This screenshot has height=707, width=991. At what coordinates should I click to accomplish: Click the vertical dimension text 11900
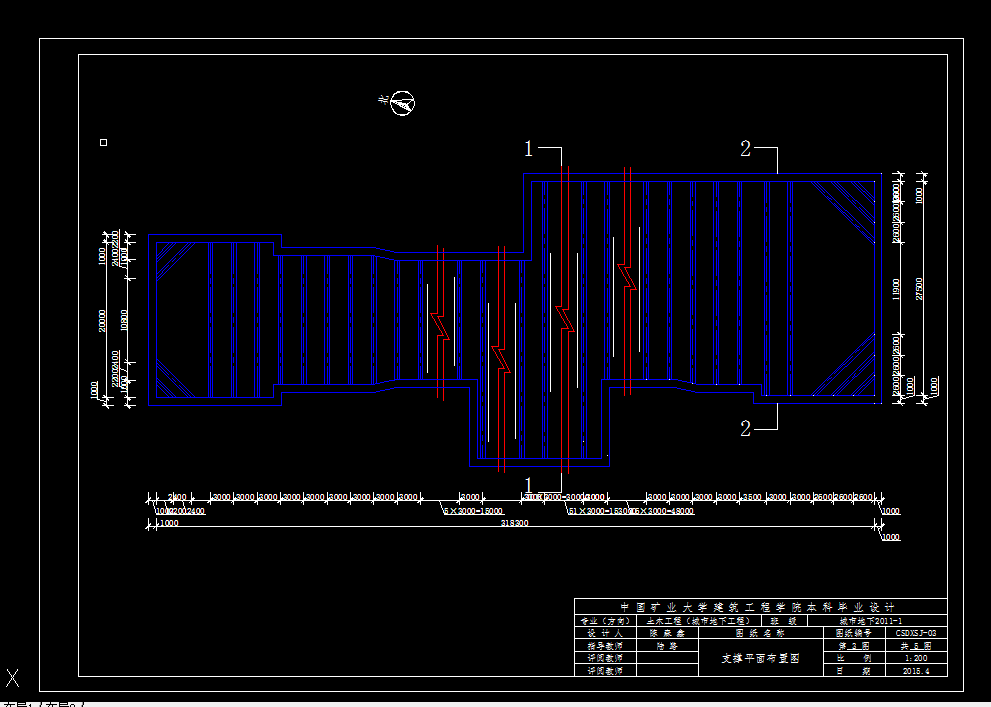point(896,289)
